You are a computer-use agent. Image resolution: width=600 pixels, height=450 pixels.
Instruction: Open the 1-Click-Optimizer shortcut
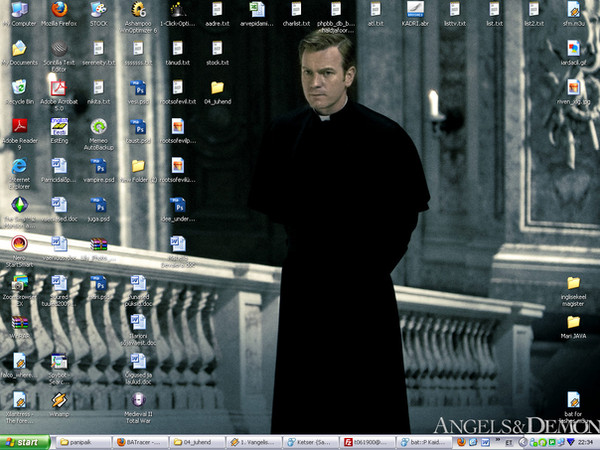point(178,9)
